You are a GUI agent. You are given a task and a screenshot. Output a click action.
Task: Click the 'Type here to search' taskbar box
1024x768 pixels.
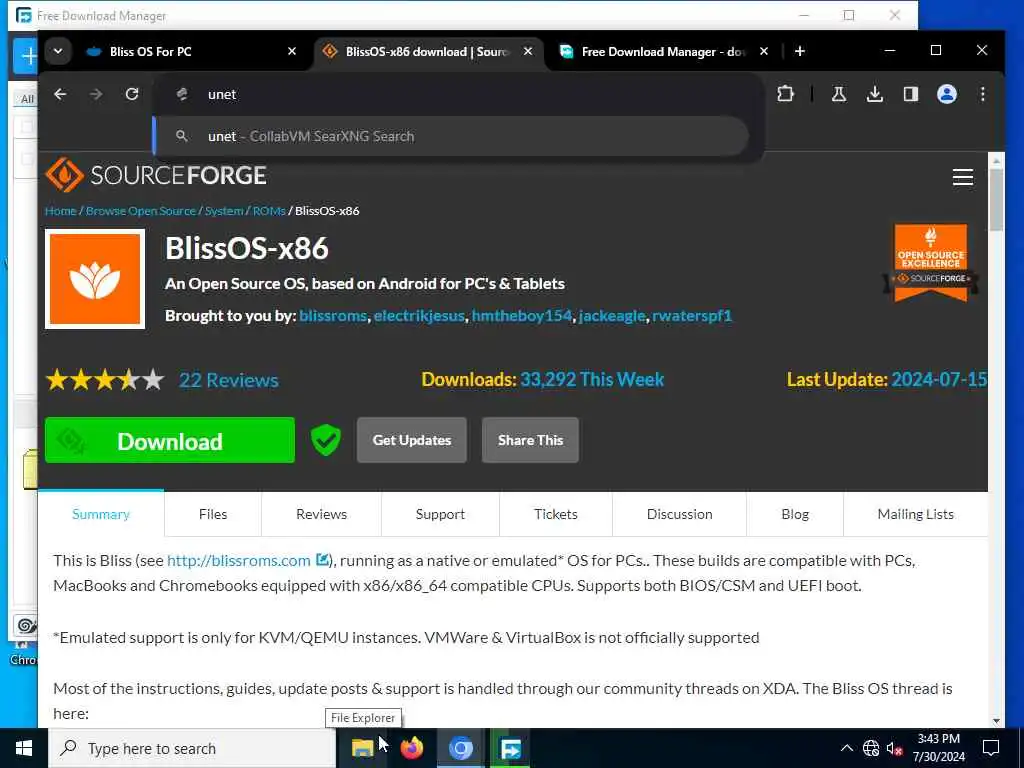coord(193,748)
